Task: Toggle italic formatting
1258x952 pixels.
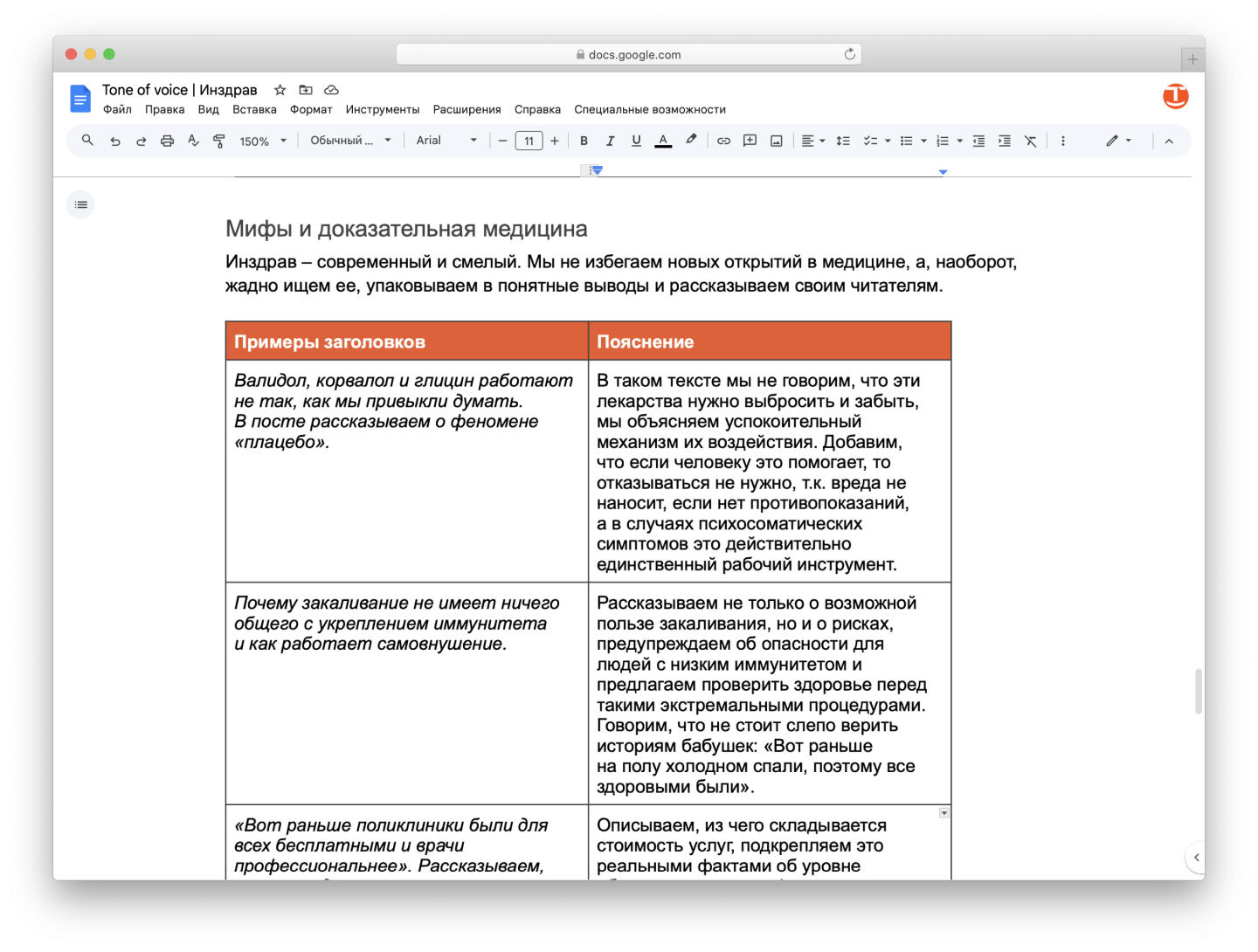Action: click(610, 141)
